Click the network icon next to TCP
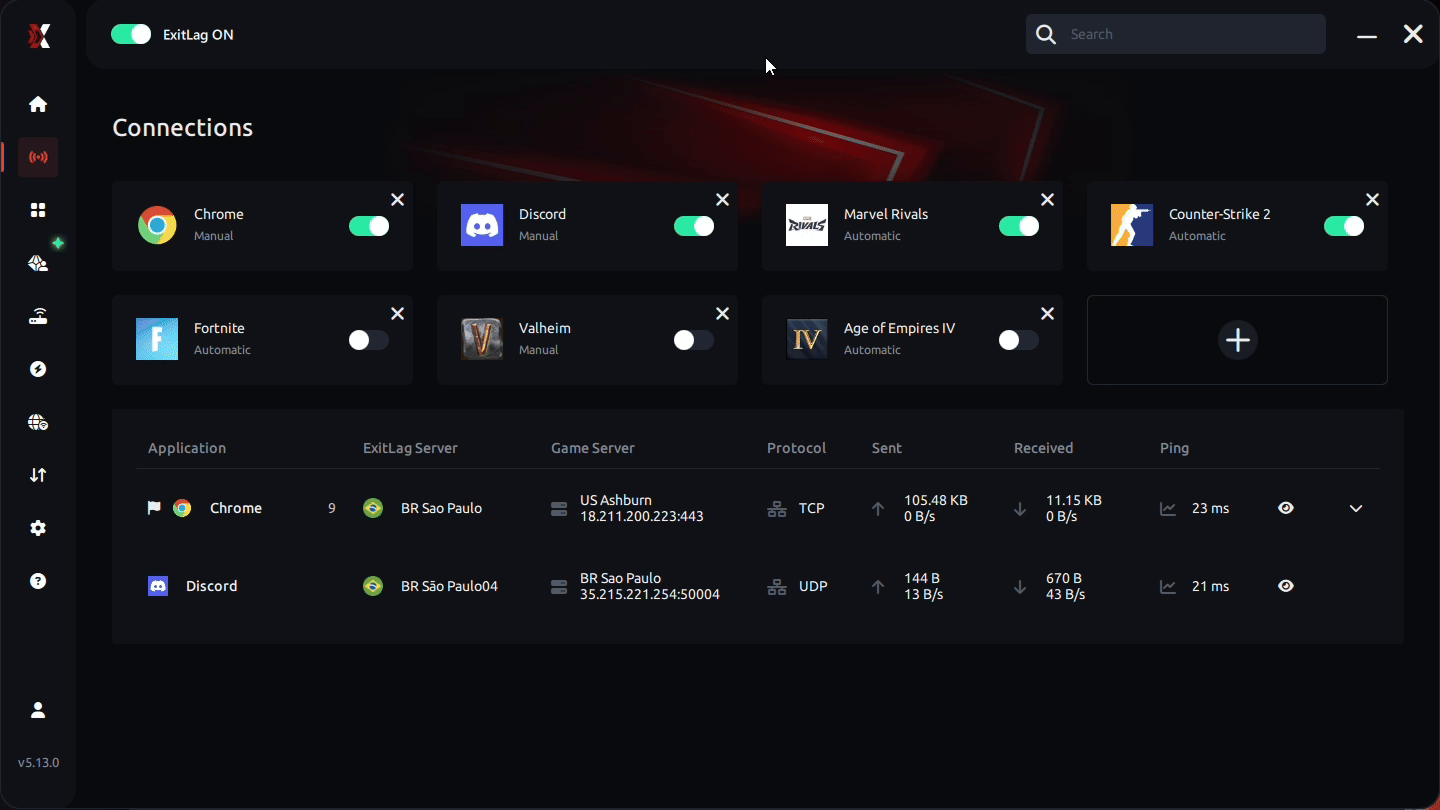 pyautogui.click(x=777, y=508)
